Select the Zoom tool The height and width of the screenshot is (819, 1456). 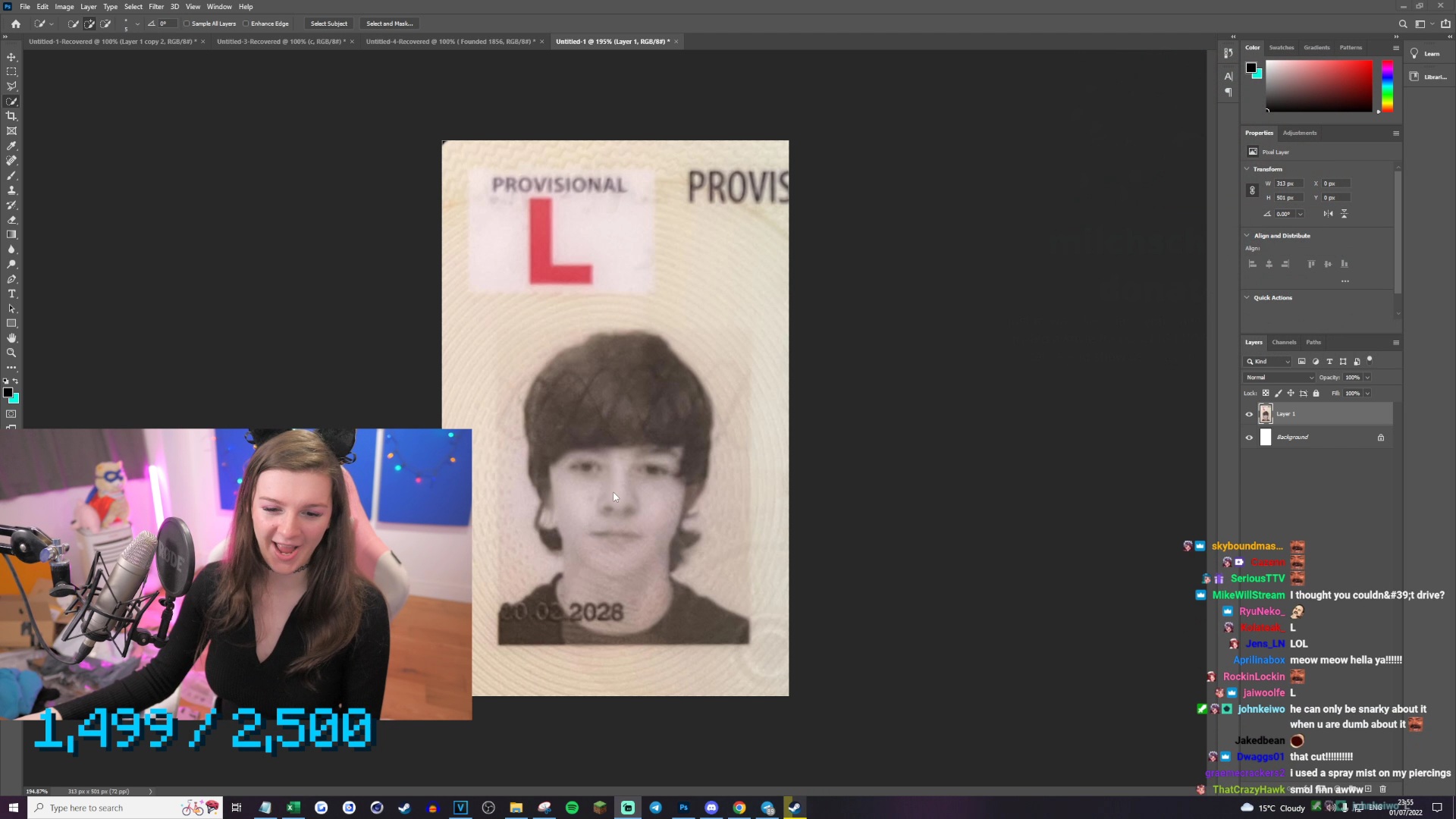click(x=11, y=353)
